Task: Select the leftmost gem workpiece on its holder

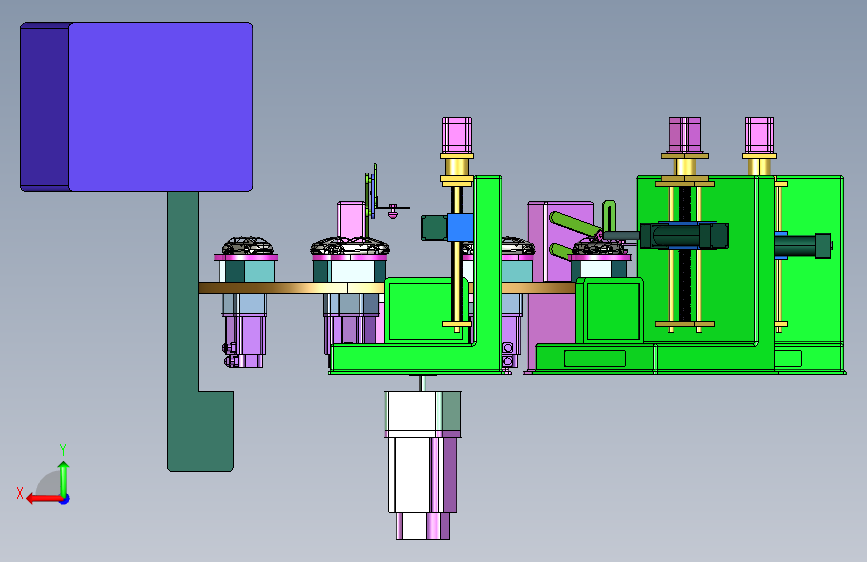Action: pos(247,246)
